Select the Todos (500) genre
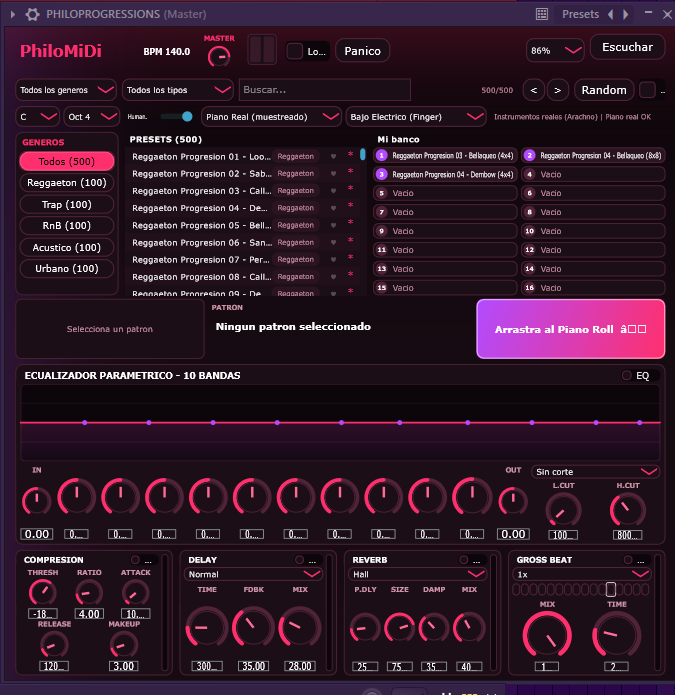Image resolution: width=675 pixels, height=695 pixels. [x=66, y=161]
